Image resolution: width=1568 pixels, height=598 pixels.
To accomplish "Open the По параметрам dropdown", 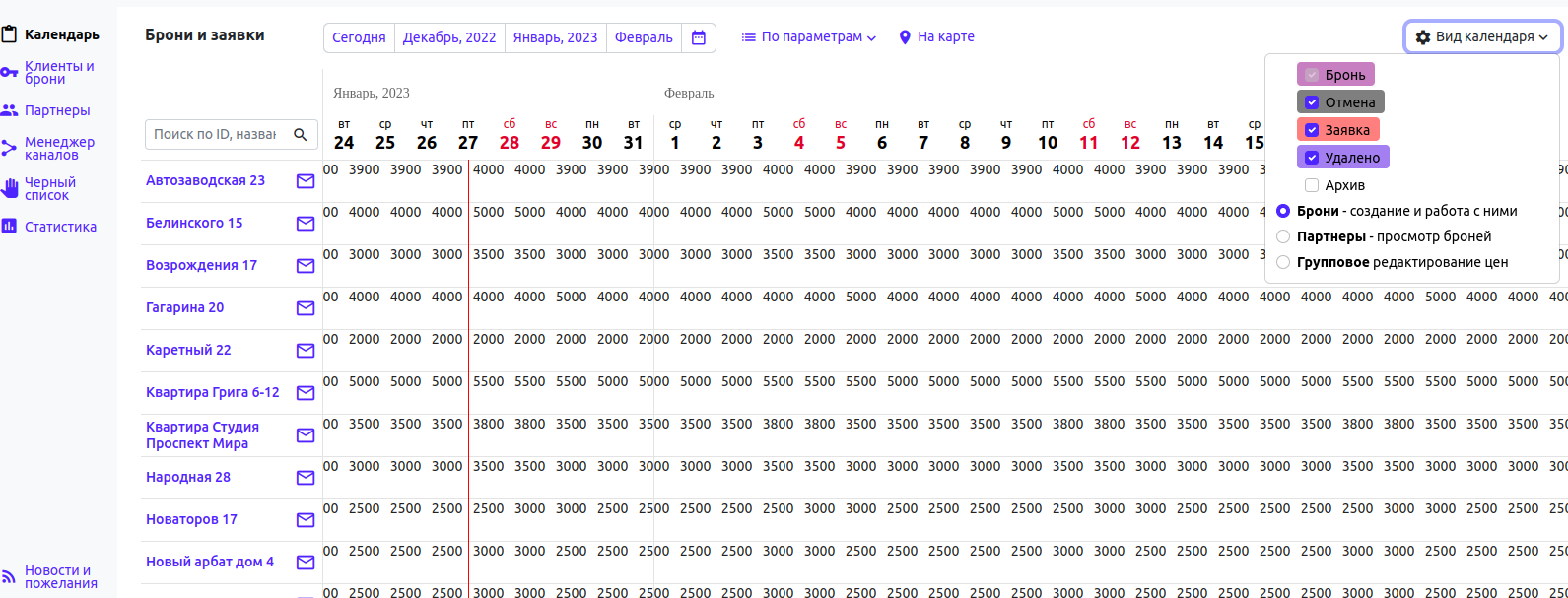I will (x=808, y=37).
